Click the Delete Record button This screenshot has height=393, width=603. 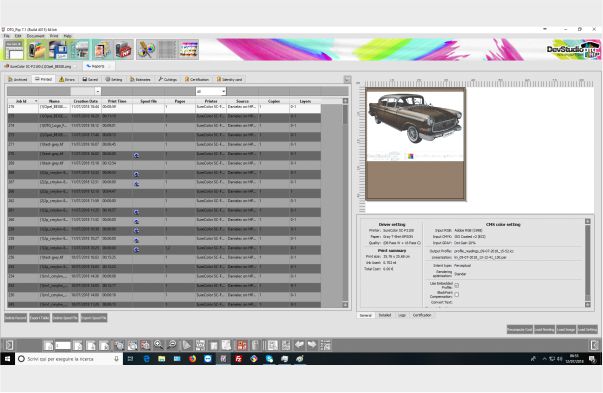(x=16, y=318)
